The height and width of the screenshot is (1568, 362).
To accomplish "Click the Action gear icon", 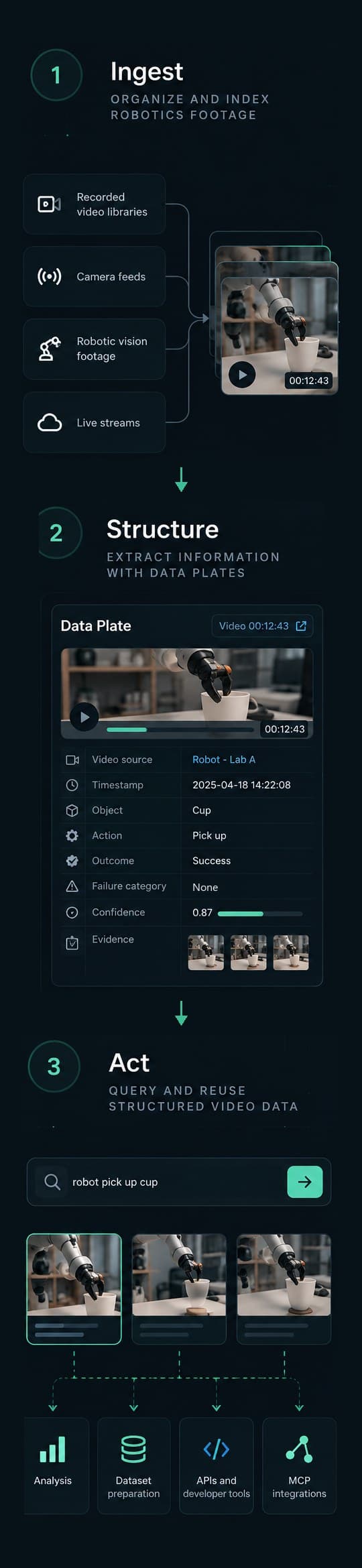I will coord(72,836).
